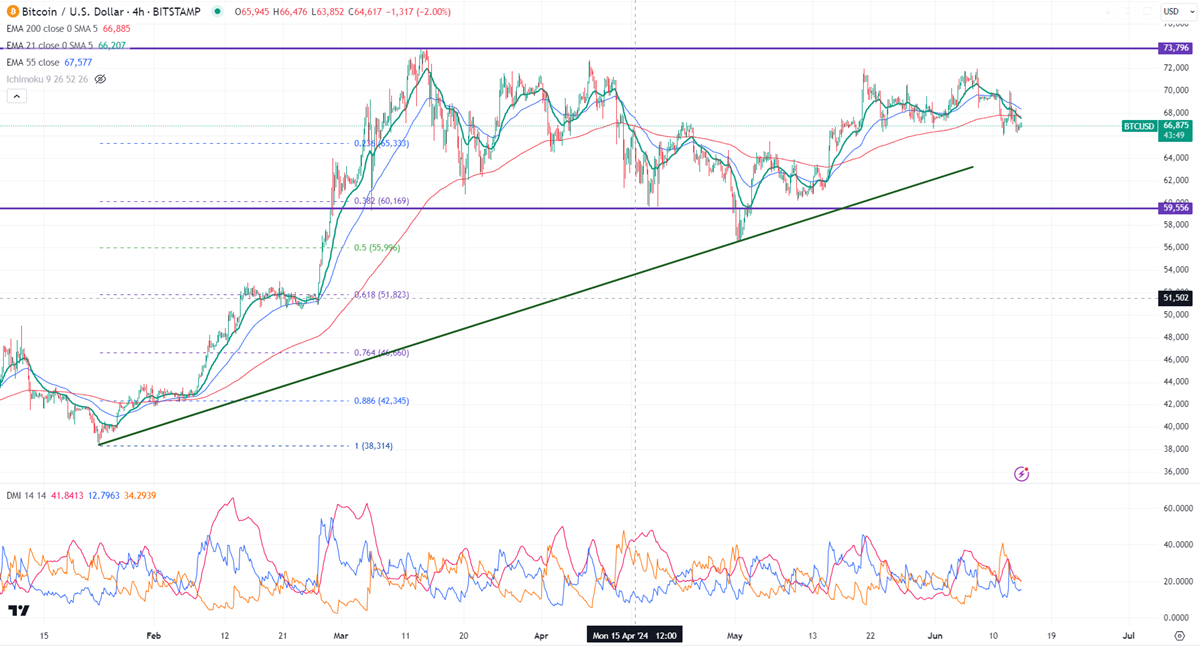This screenshot has width=1201, height=648.
Task: Show the hidden Ichimoku indicator via eye icon
Action: tap(100, 78)
